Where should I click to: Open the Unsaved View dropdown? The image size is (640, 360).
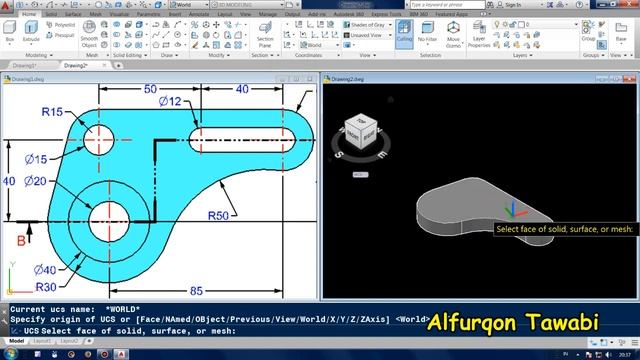(x=368, y=35)
